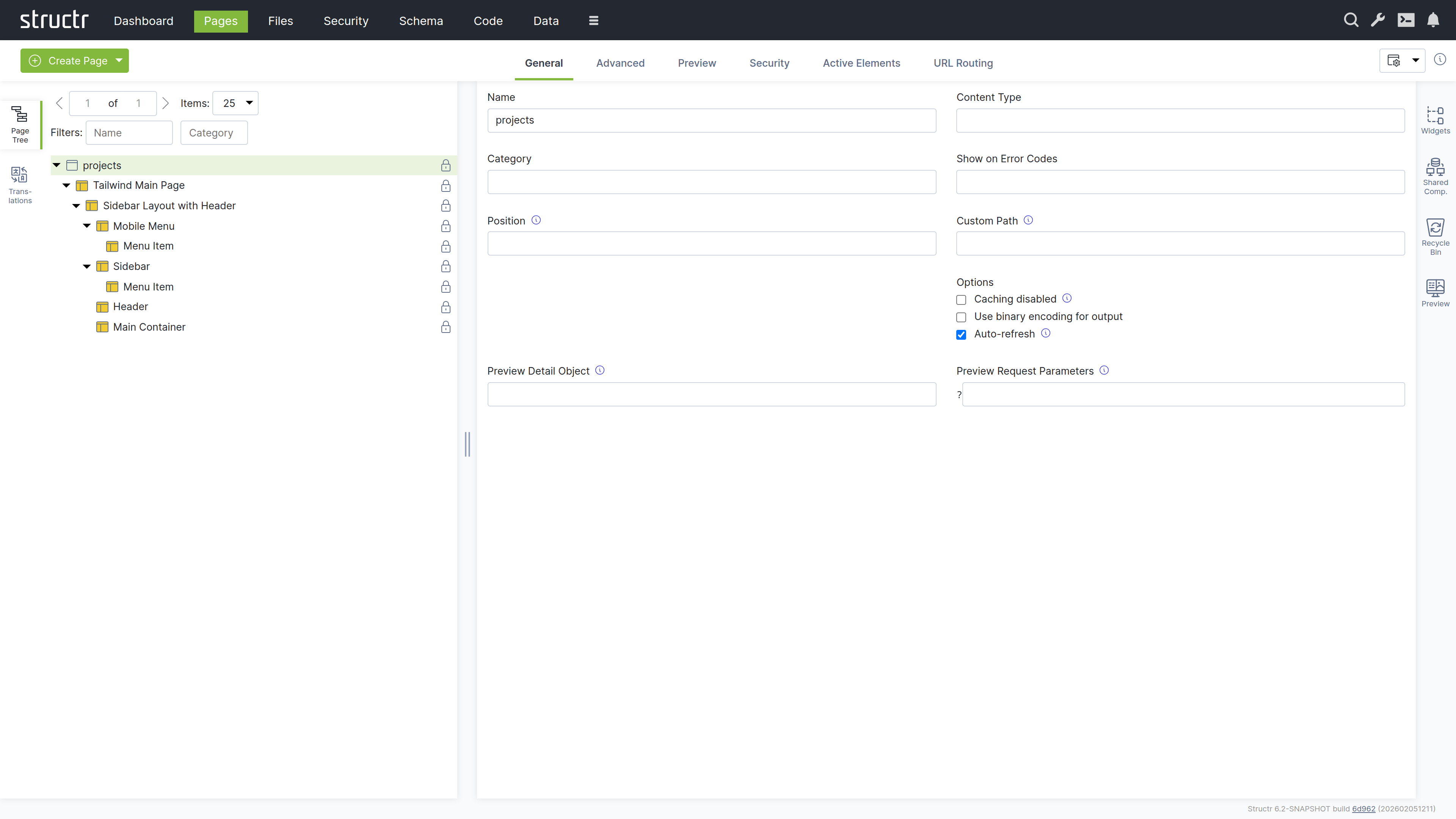Click the wrench admin tools icon
Image resolution: width=1456 pixels, height=819 pixels.
(x=1378, y=20)
